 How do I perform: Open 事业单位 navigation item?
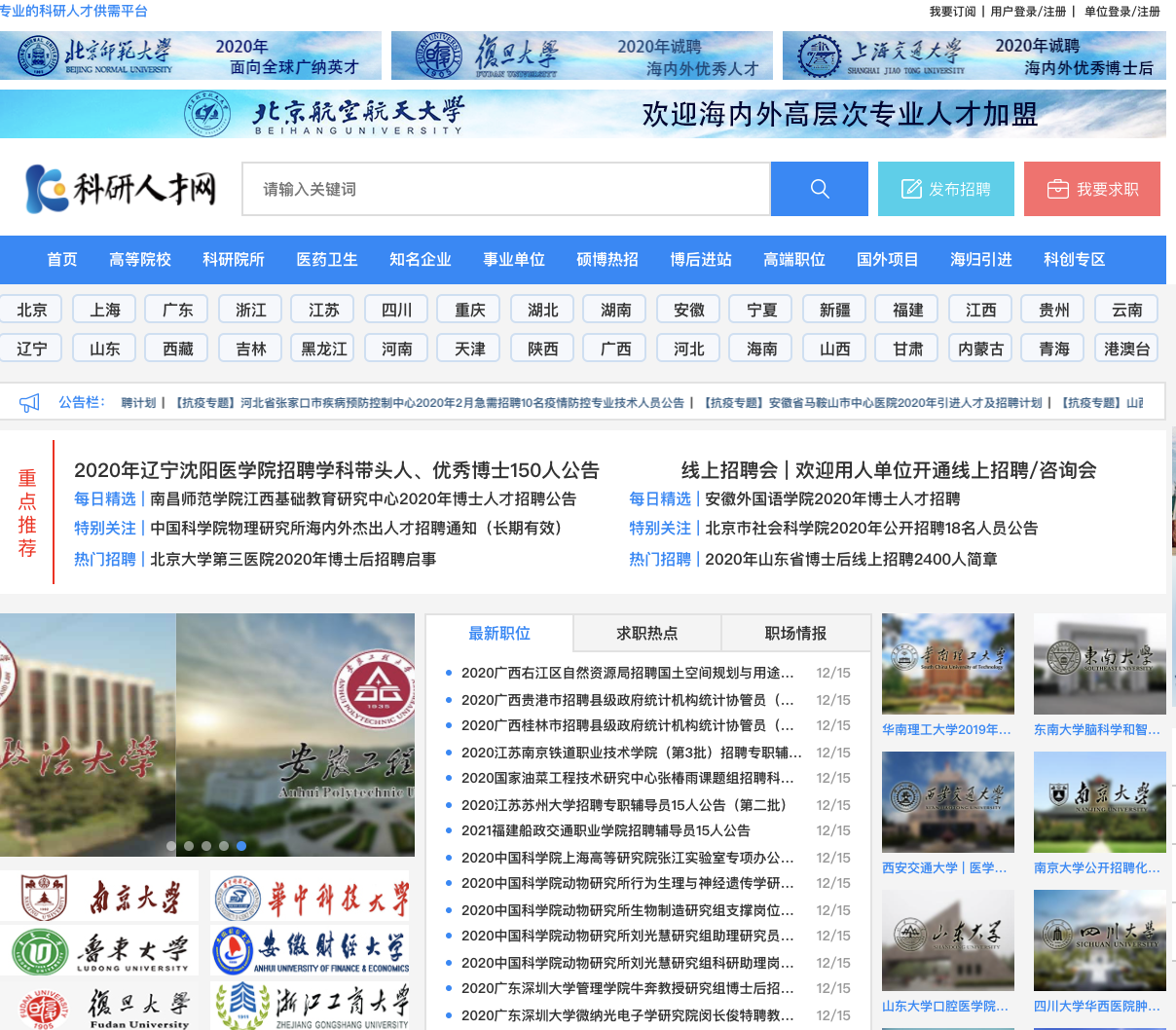tap(514, 260)
